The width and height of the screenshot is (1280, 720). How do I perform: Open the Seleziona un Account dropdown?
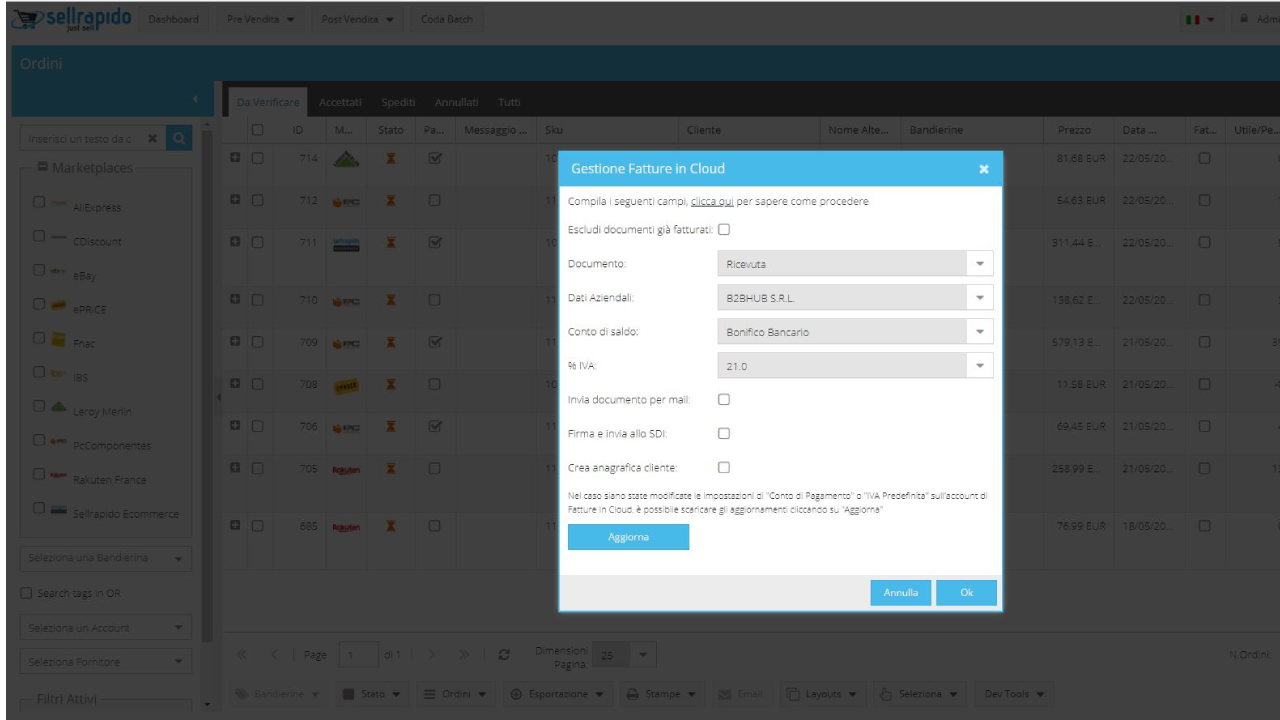coord(105,628)
